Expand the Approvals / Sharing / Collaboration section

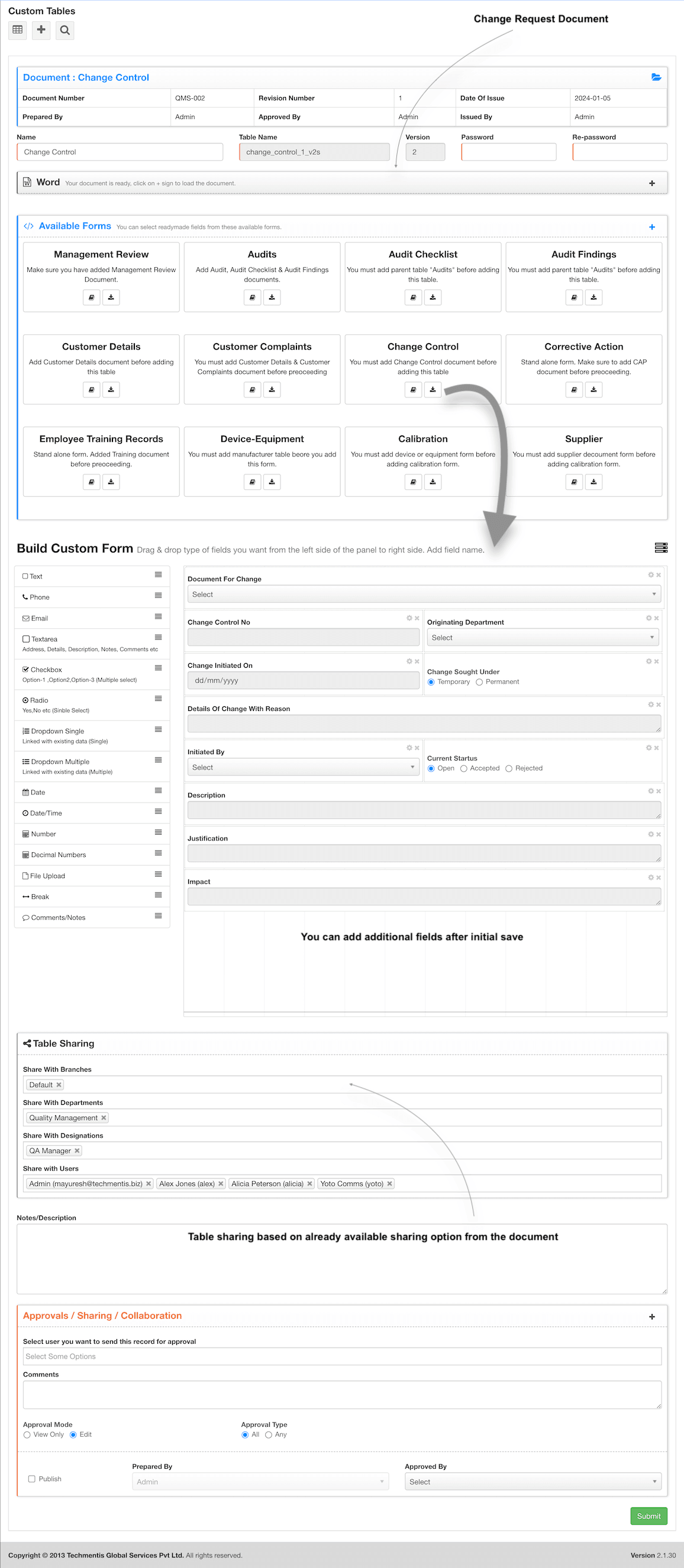point(651,1317)
